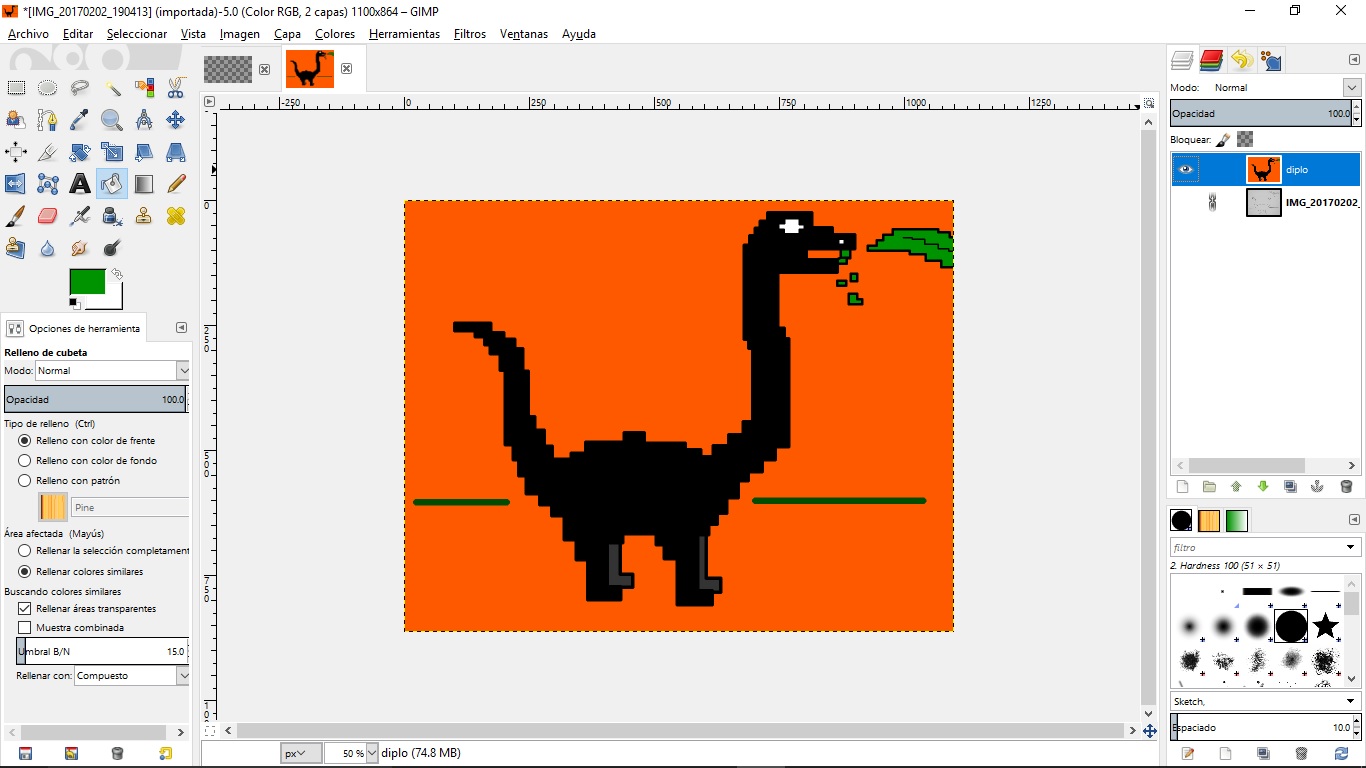Refresh the brushes list
1366x768 pixels.
coord(1341,753)
